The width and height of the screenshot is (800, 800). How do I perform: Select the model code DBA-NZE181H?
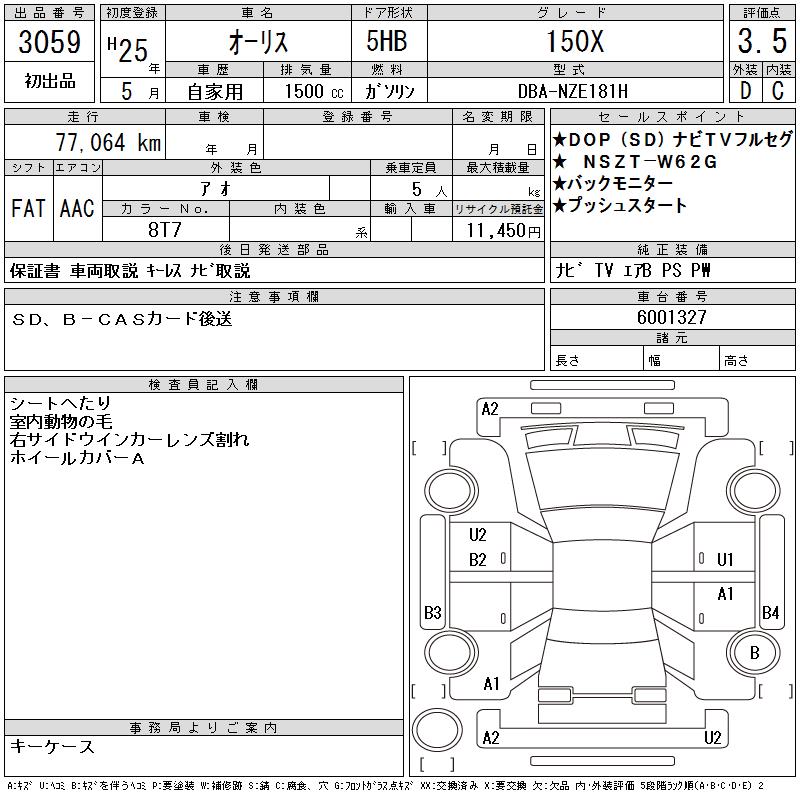573,91
